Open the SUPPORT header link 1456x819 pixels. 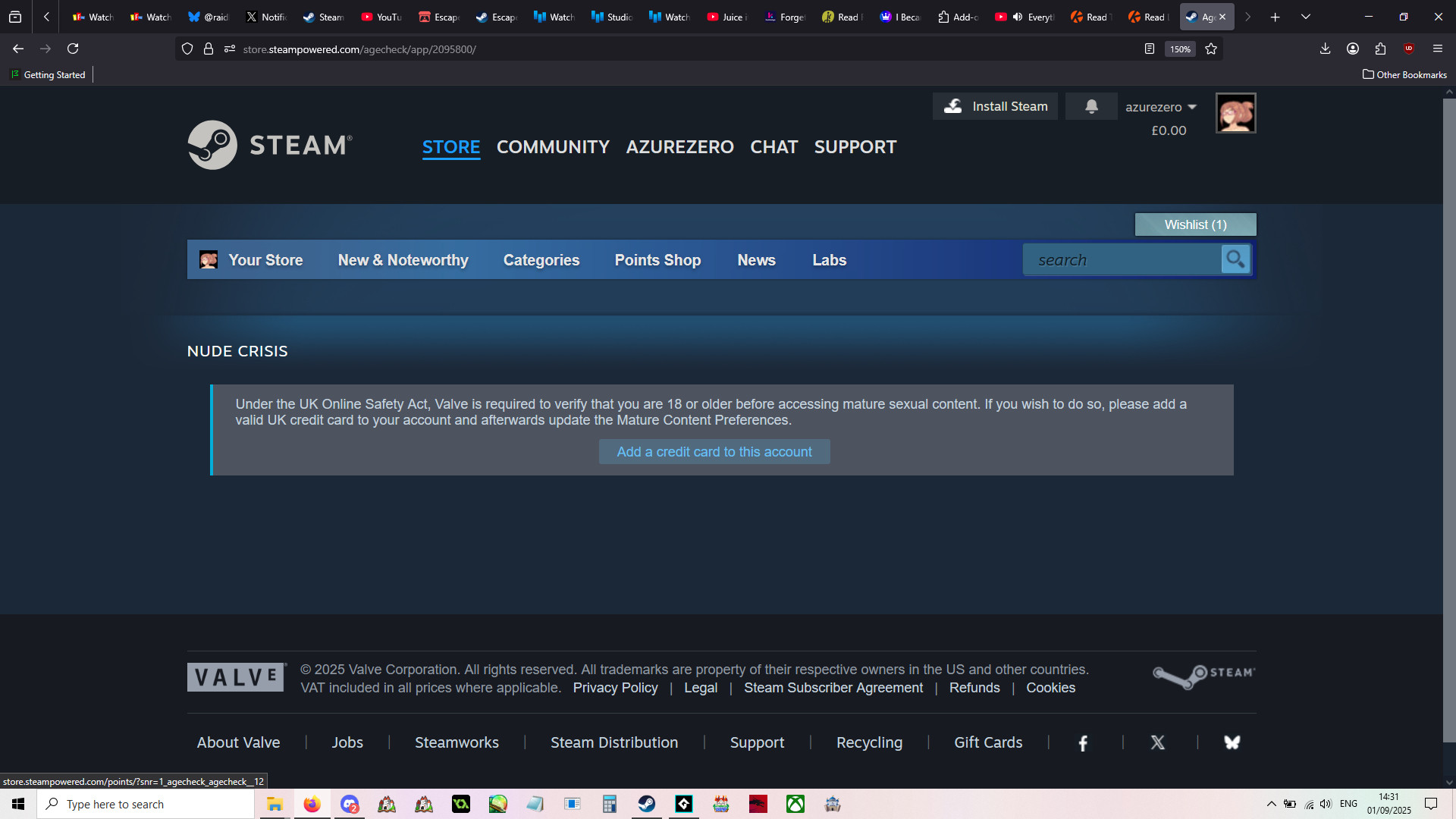[x=855, y=147]
